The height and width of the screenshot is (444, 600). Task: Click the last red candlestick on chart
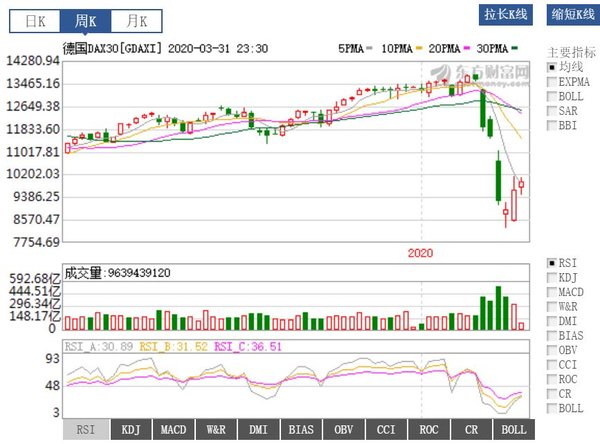coord(521,185)
